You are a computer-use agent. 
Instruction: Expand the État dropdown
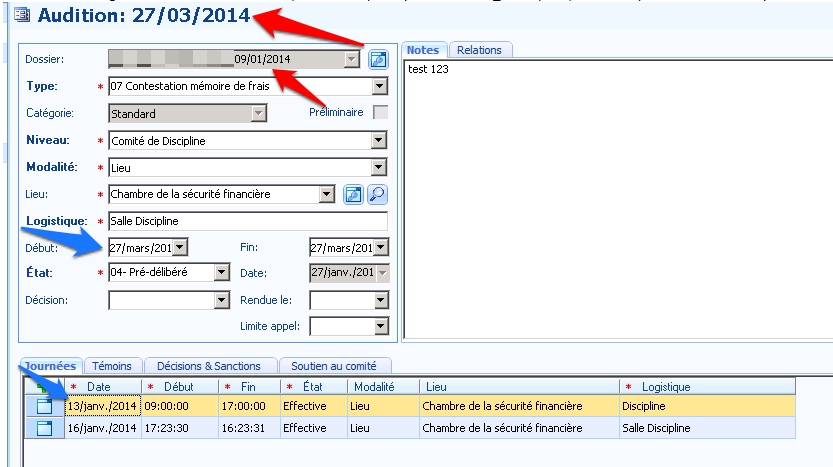pos(222,272)
